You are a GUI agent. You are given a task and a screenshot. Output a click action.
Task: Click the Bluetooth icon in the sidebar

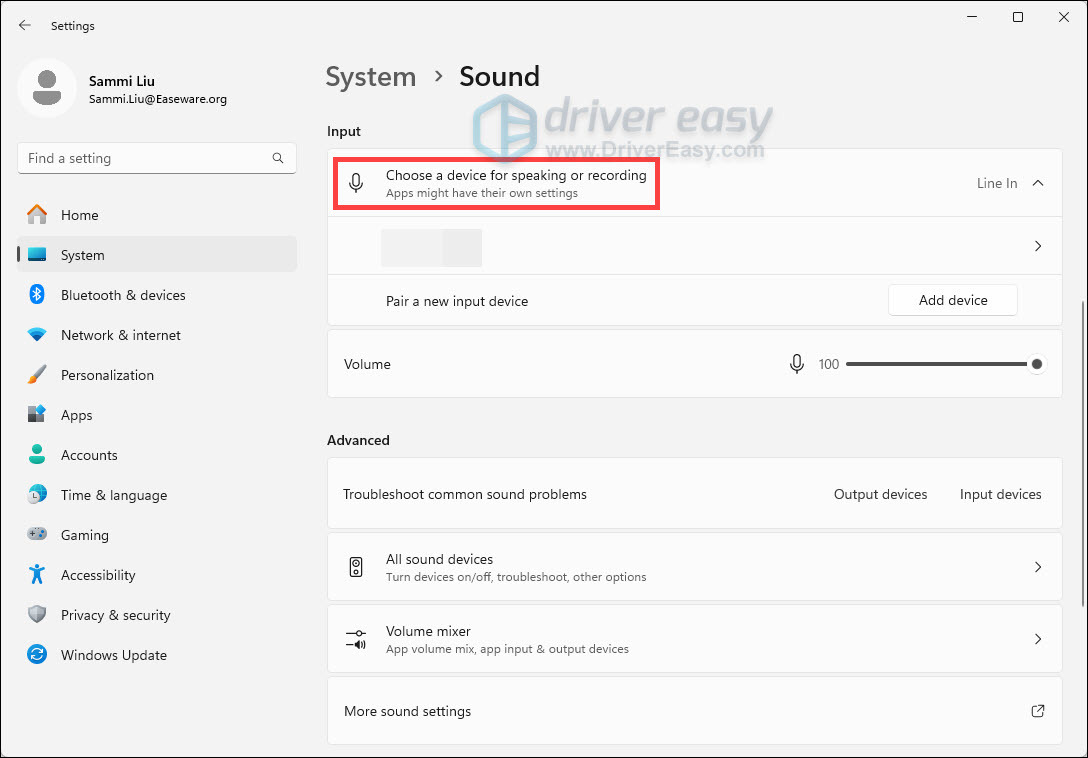[37, 294]
